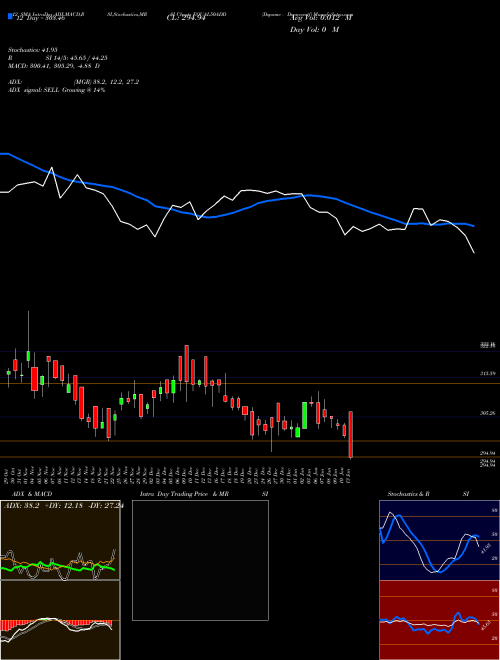
Task: Select the 'SI 14/3: 45.65 / 44.25' readout
Action: 76,58
